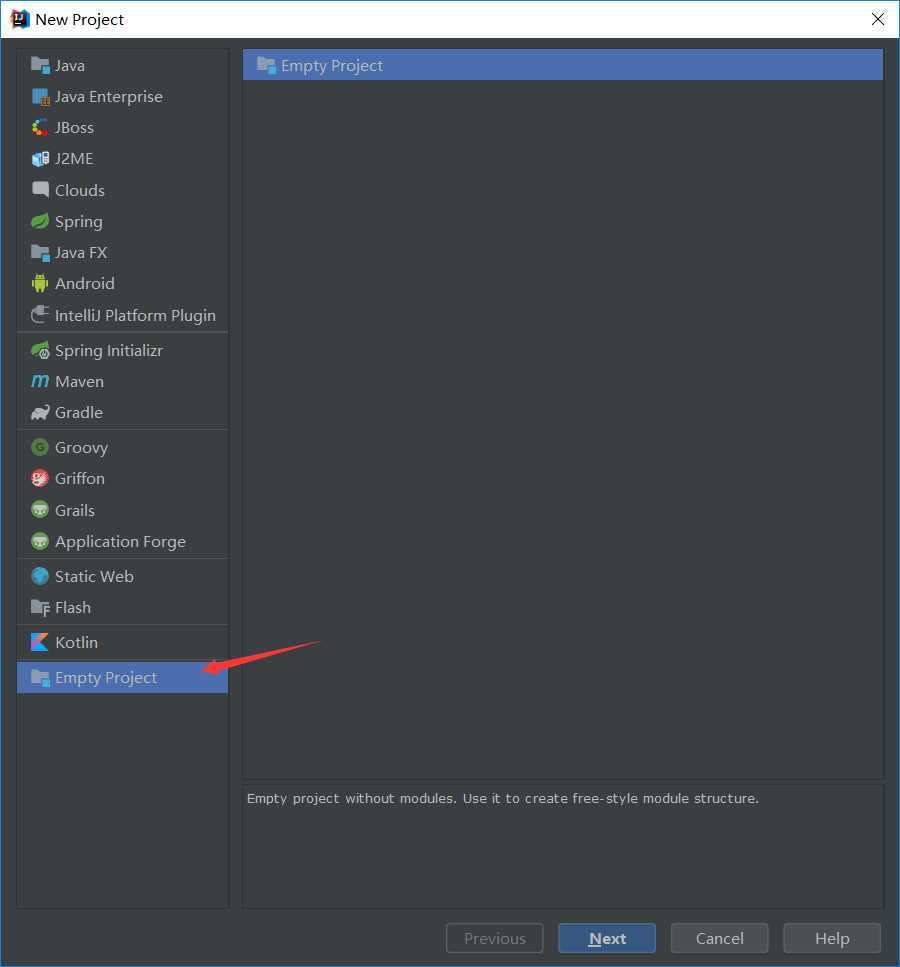
Task: Pick Groovy from the list
Action: pos(123,447)
